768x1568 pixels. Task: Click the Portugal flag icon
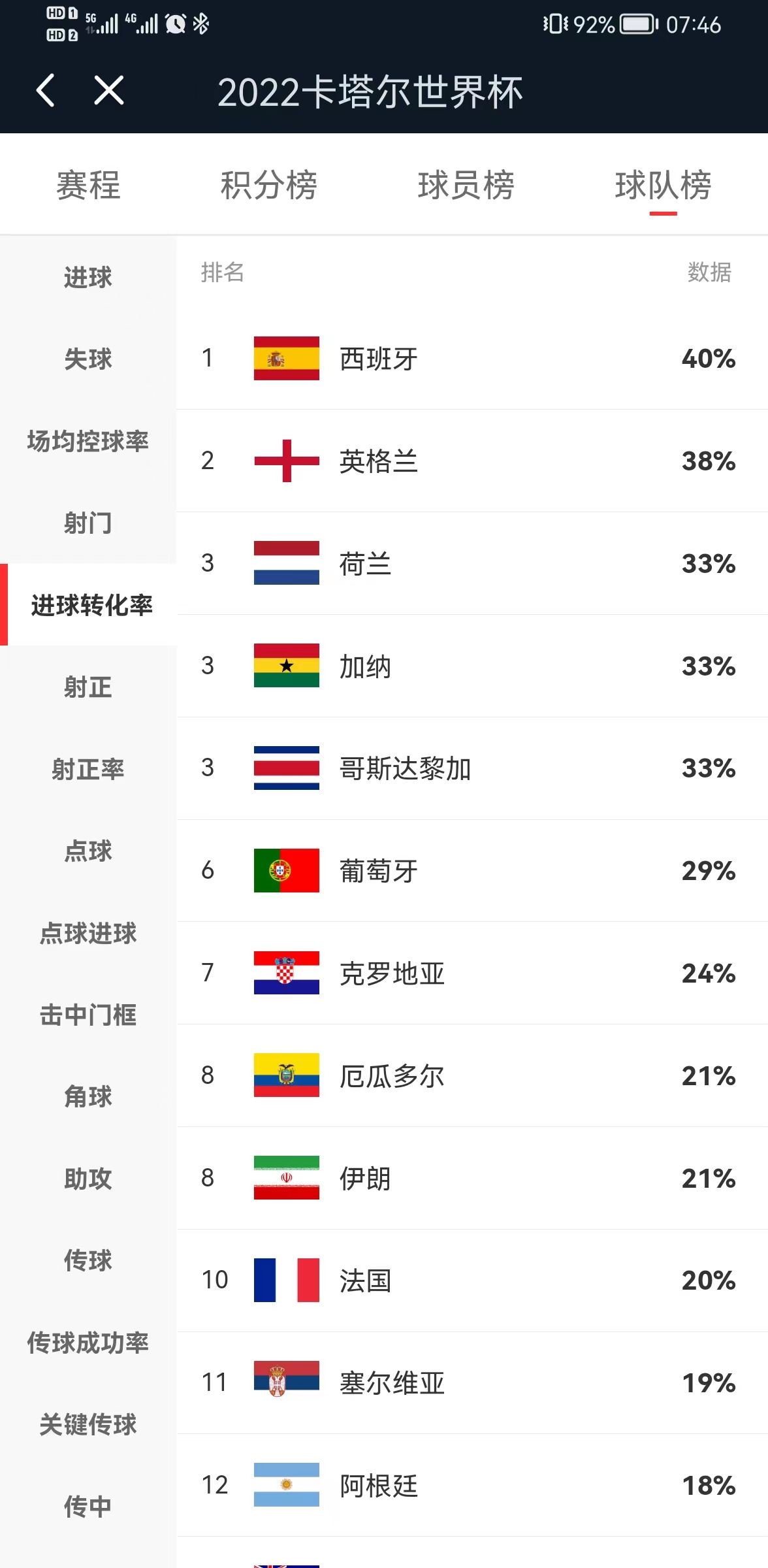pos(286,870)
